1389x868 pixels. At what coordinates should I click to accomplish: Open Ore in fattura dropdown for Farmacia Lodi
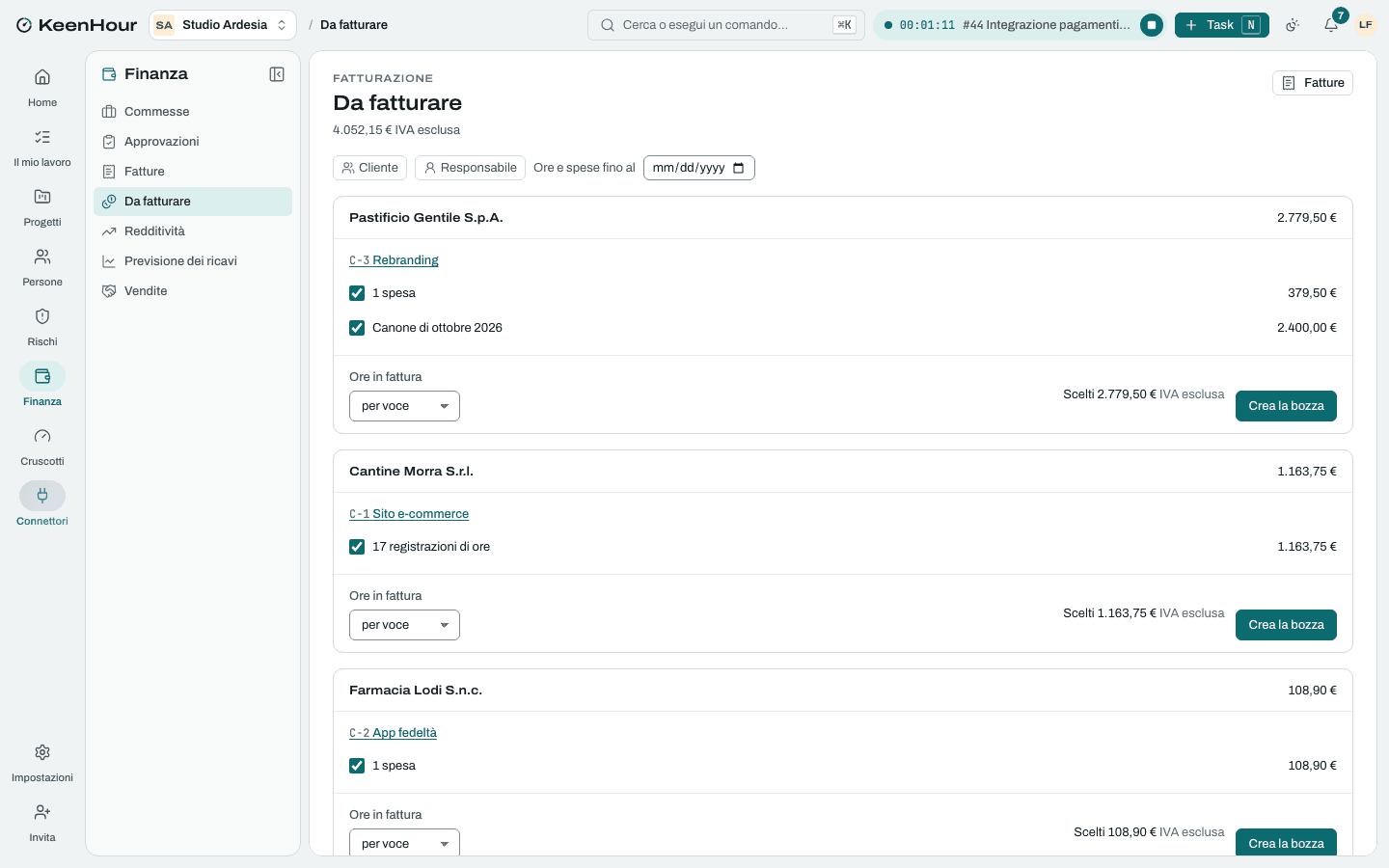pyautogui.click(x=404, y=842)
